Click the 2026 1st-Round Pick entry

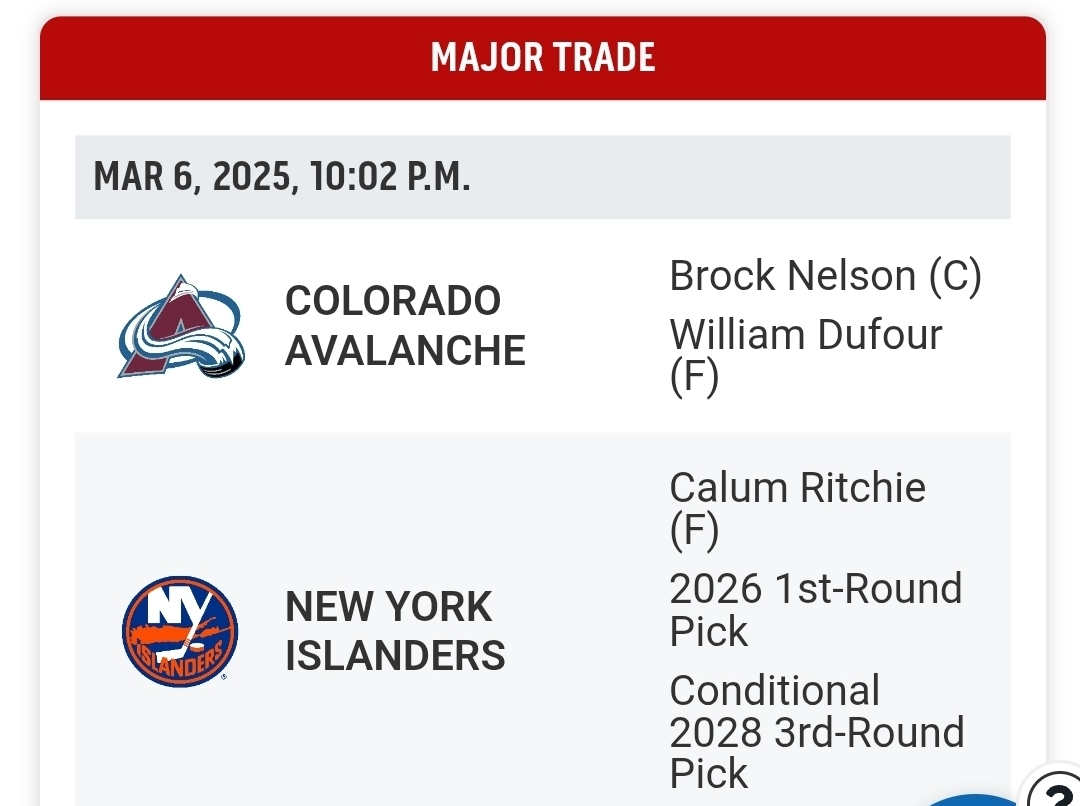[x=815, y=609]
